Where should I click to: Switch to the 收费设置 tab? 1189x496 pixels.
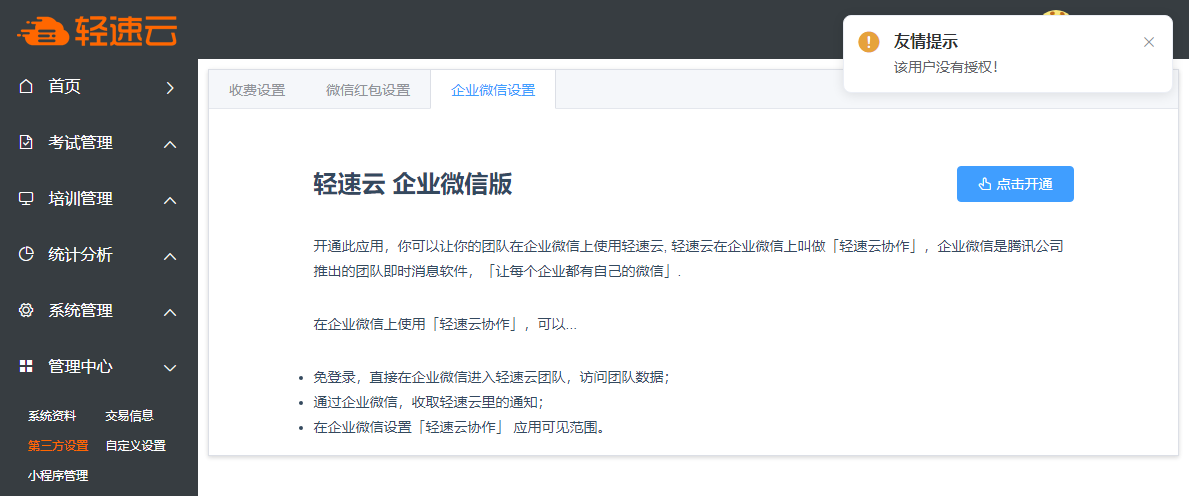point(257,90)
